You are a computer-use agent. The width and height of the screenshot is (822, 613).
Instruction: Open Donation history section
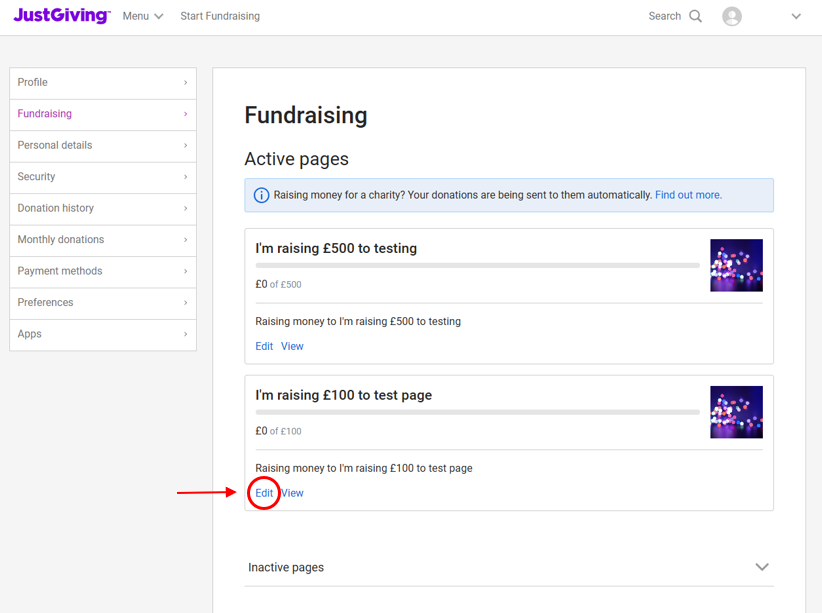[103, 209]
